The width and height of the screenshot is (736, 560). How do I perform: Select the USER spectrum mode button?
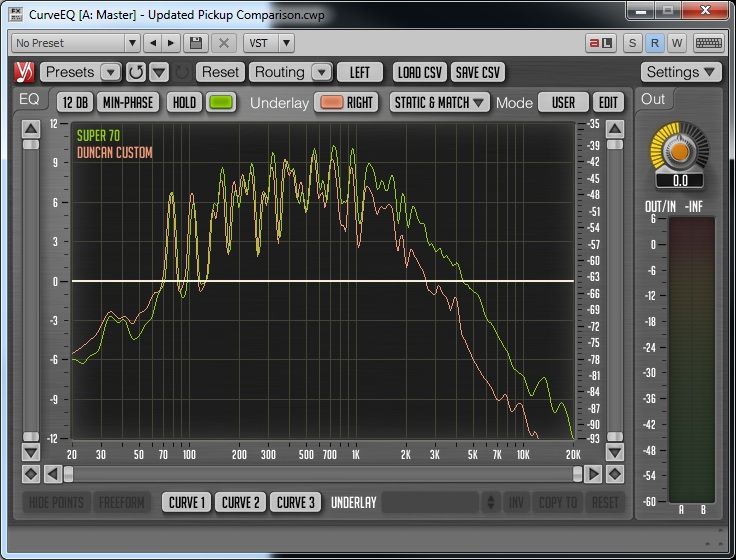(x=563, y=102)
